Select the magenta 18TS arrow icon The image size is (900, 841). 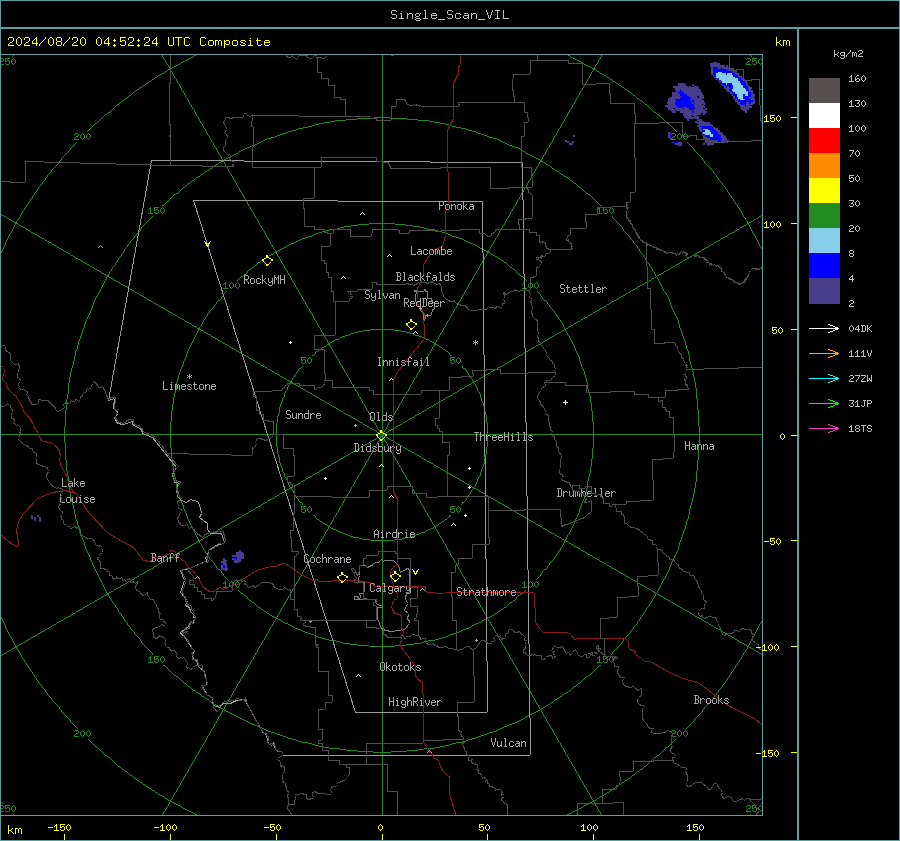pyautogui.click(x=824, y=428)
